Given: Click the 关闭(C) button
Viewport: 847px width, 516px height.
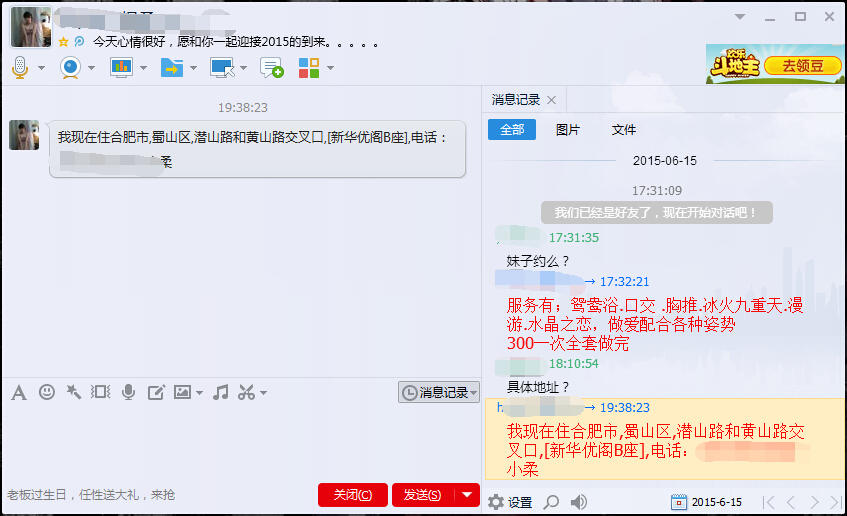Looking at the screenshot, I should [352, 495].
